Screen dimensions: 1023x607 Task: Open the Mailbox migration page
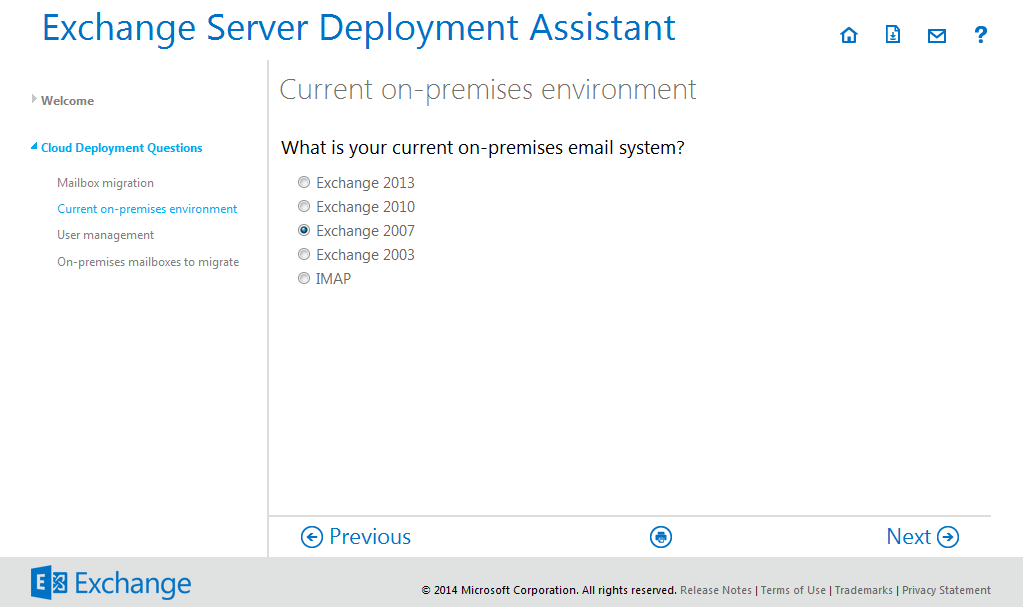tap(106, 183)
